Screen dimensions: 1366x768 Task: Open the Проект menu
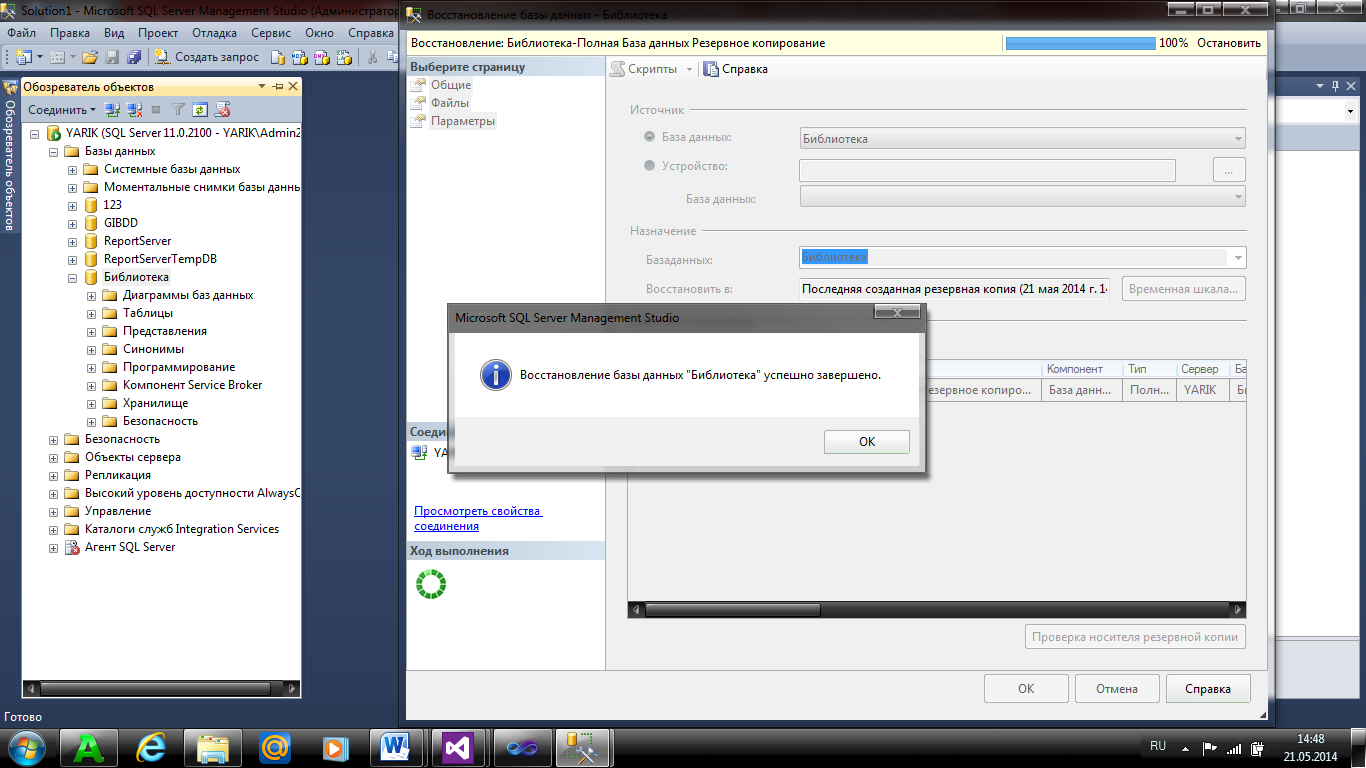[x=158, y=33]
